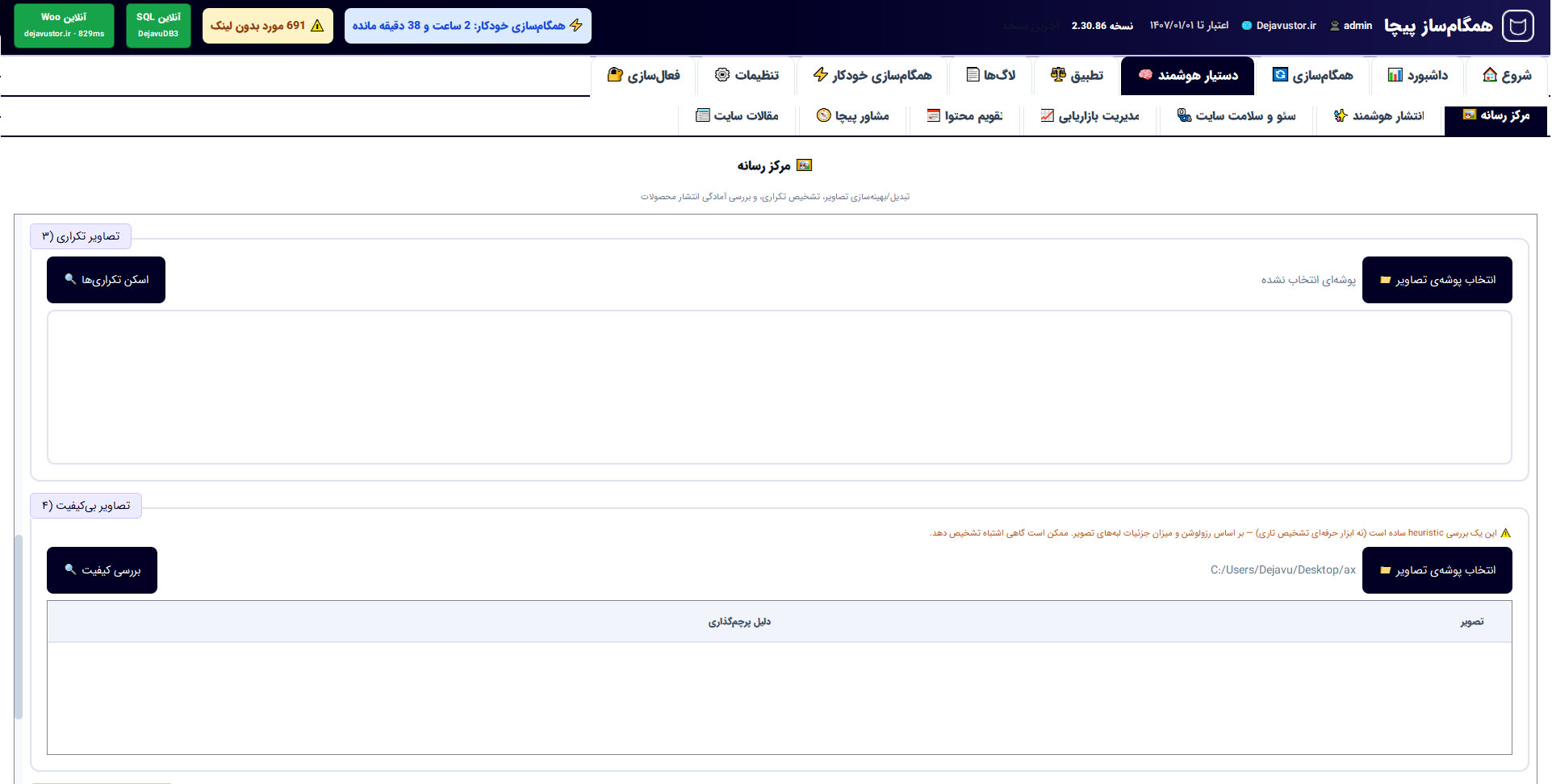Click the lock icon on فعال‌سازی tab
The image size is (1552, 784).
pos(615,75)
